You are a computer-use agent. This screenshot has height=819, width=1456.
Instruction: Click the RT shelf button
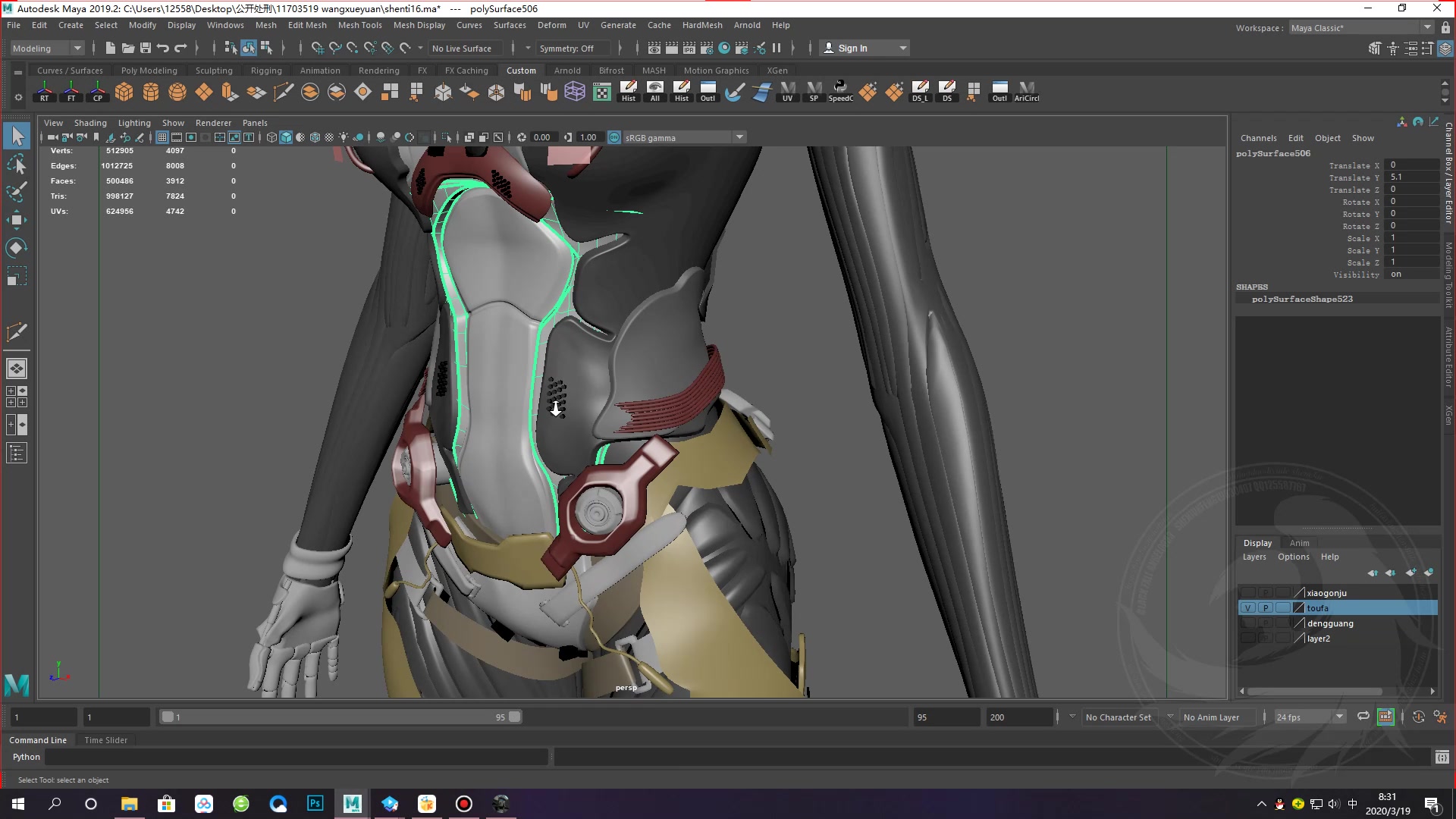pos(45,92)
